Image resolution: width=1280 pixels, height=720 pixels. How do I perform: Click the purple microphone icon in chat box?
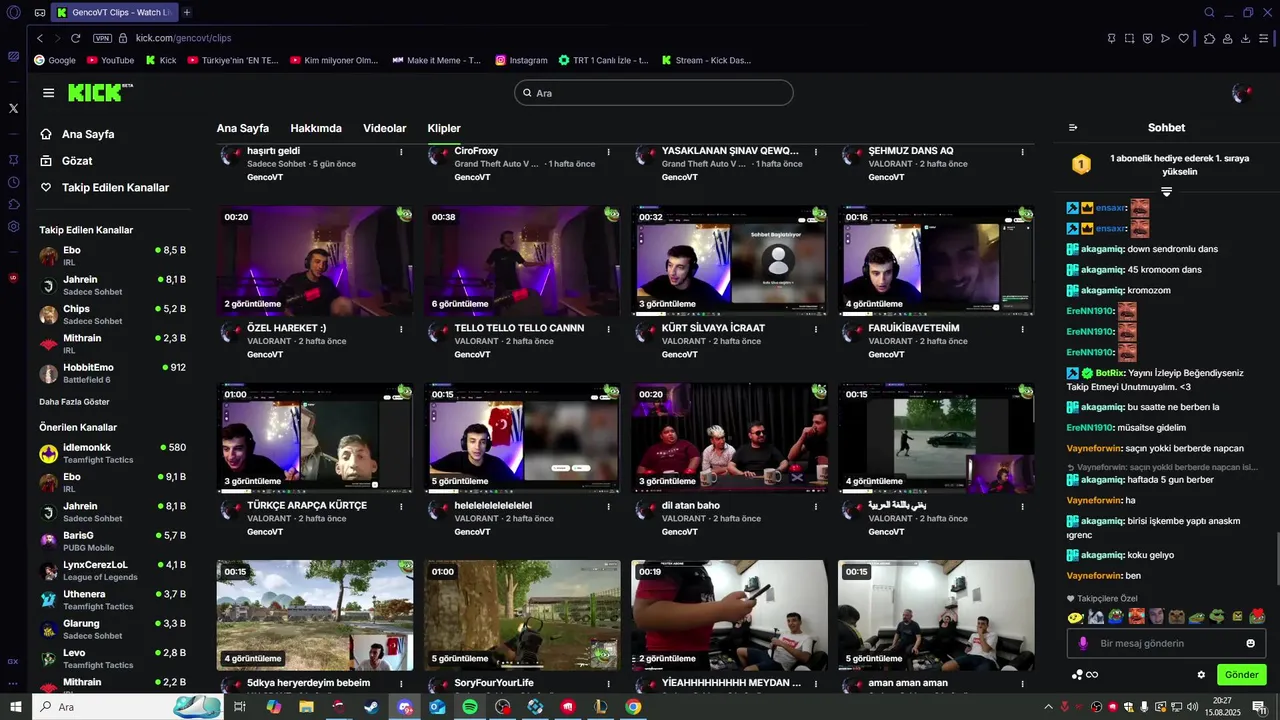pos(1082,643)
